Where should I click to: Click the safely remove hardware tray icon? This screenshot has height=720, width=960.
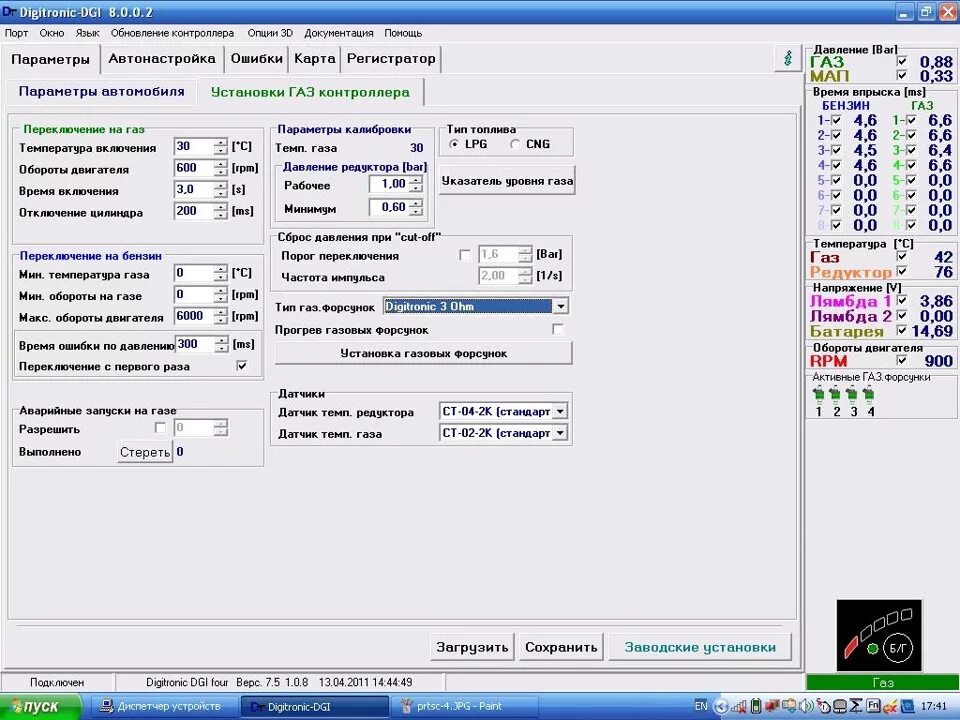(790, 706)
